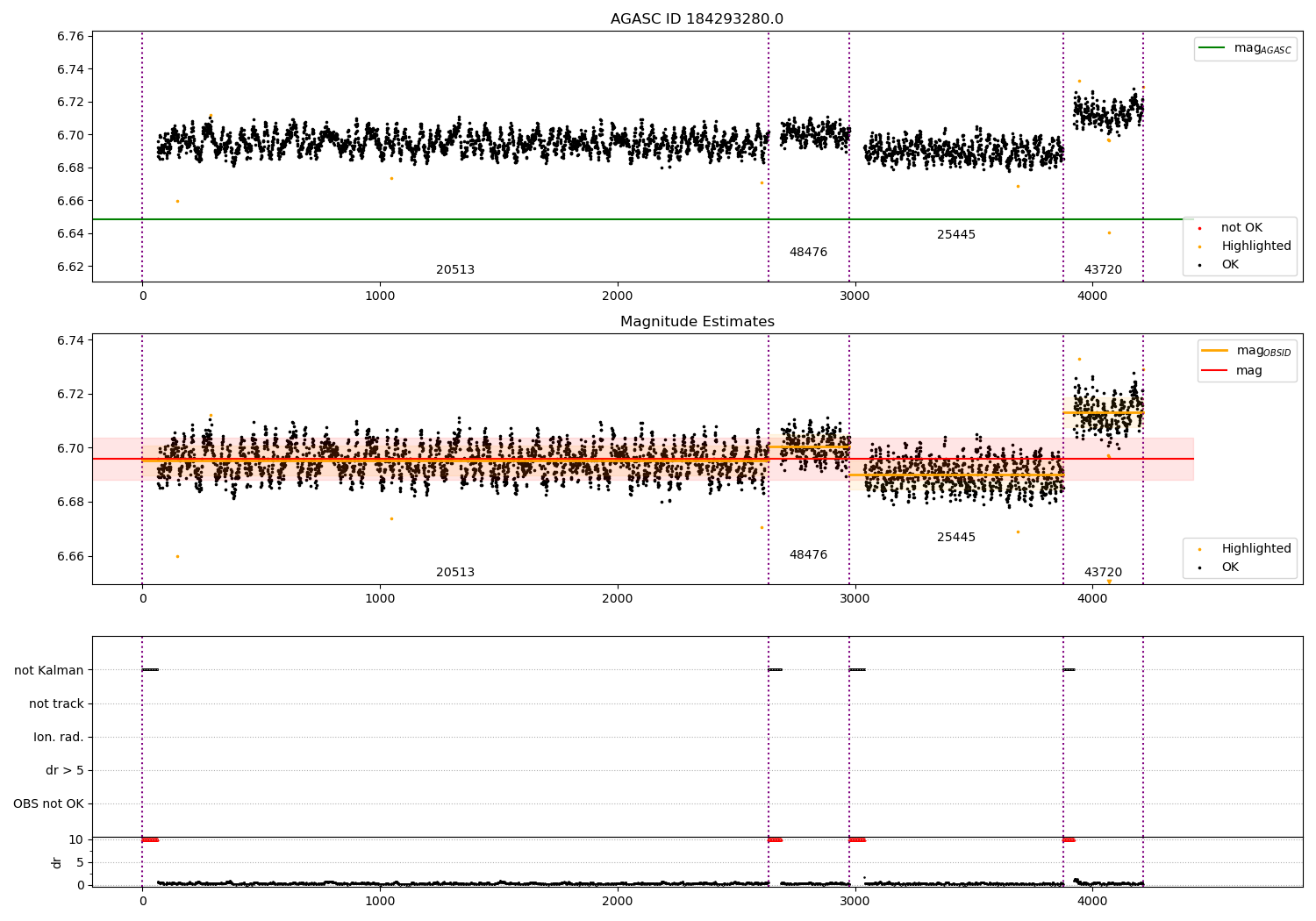The image size is (1316, 921).
Task: Click the 5 tick on the dr axis
Action: pos(80,863)
